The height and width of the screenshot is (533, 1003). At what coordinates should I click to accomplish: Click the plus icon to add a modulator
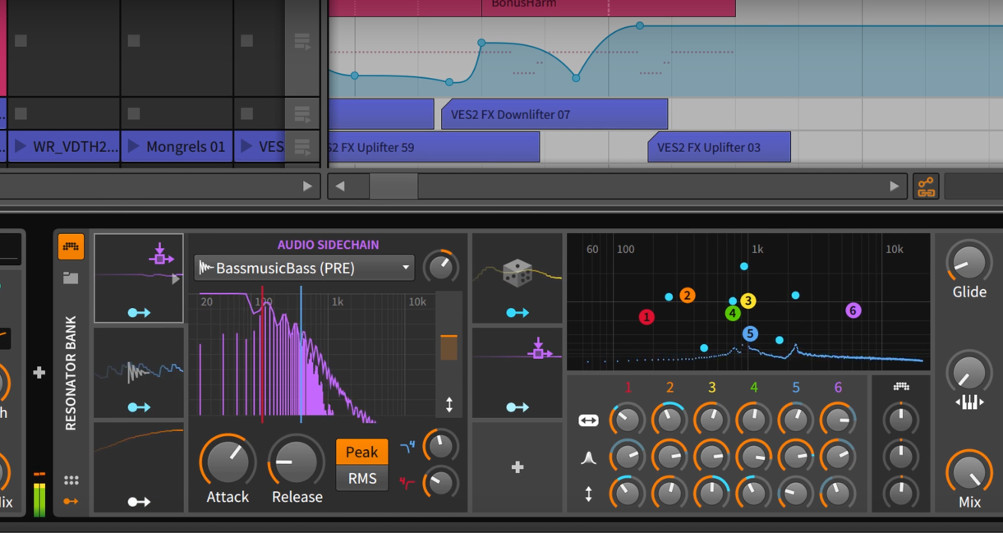tap(517, 467)
